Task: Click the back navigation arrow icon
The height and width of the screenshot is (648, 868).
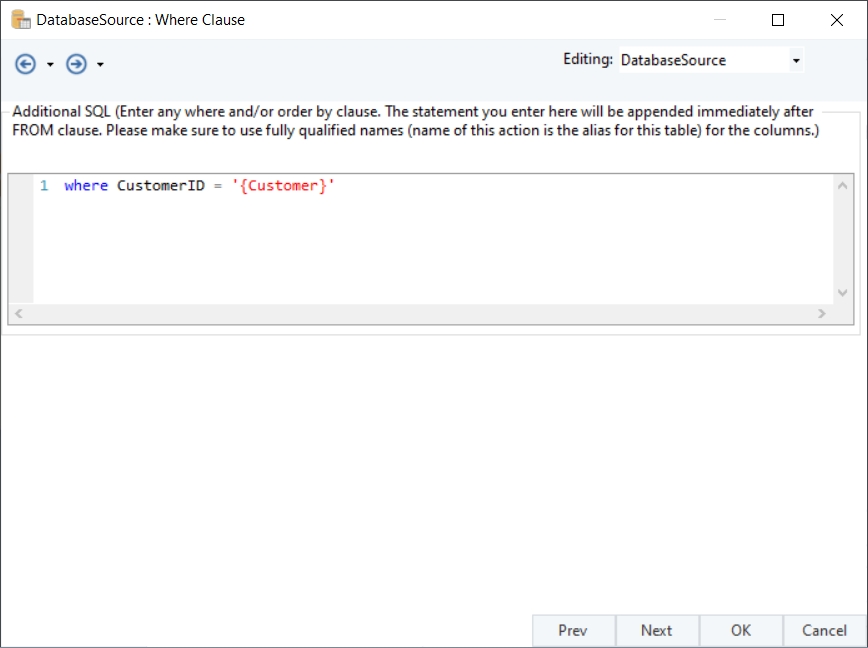Action: (x=25, y=64)
